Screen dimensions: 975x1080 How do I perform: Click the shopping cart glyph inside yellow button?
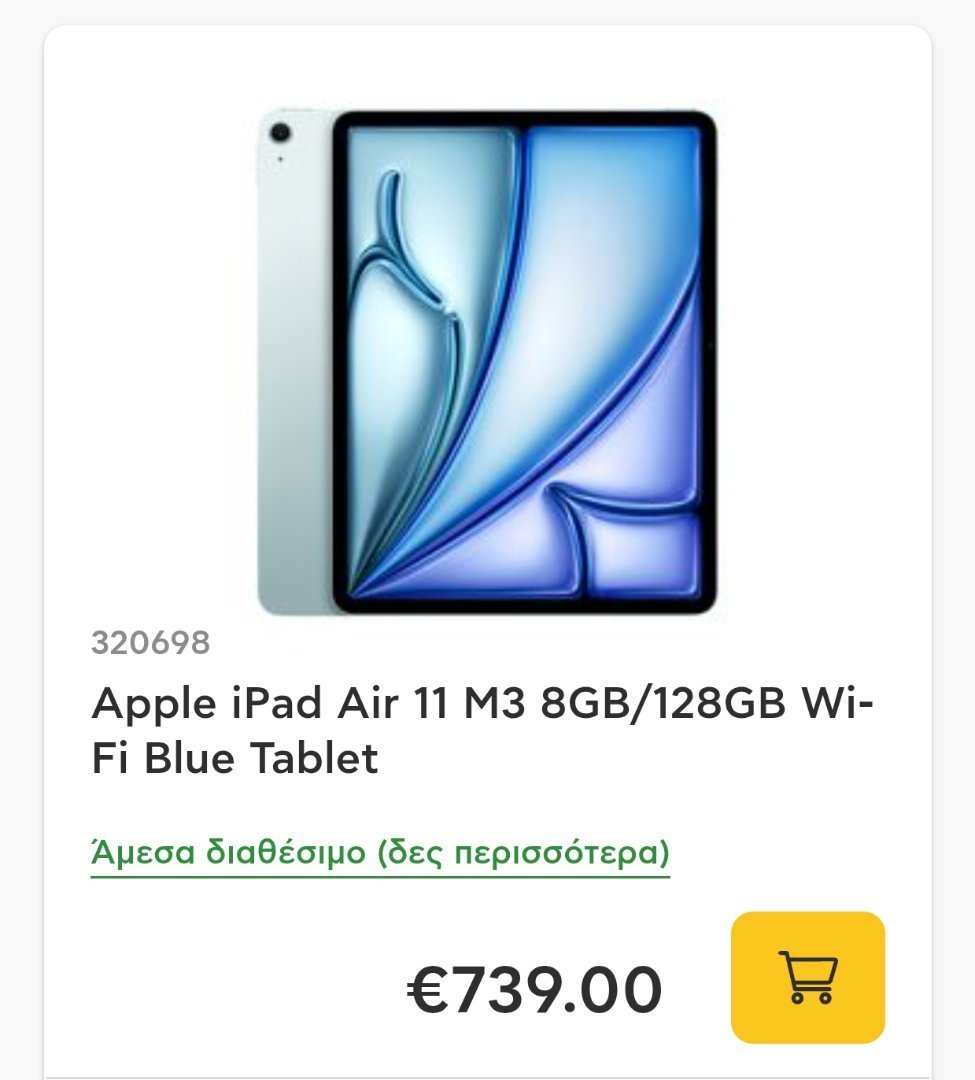click(808, 977)
